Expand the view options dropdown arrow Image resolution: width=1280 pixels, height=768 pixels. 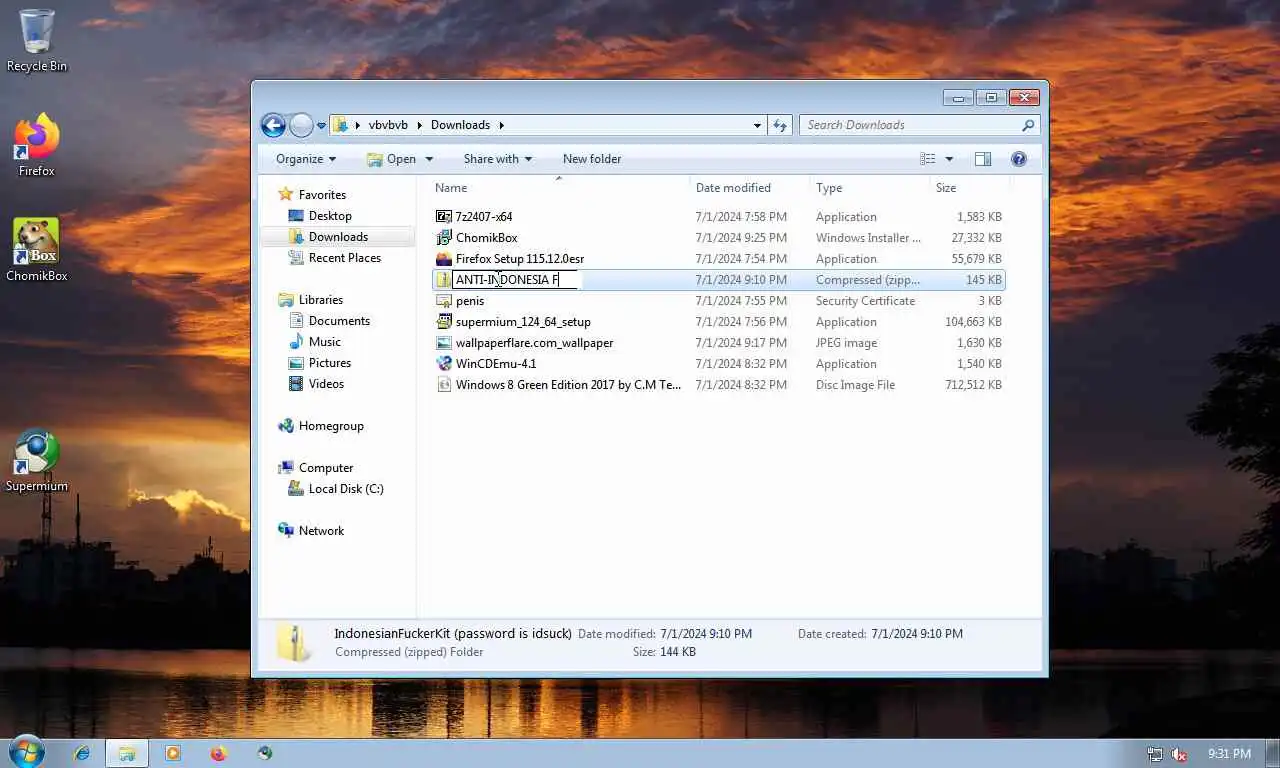point(949,159)
